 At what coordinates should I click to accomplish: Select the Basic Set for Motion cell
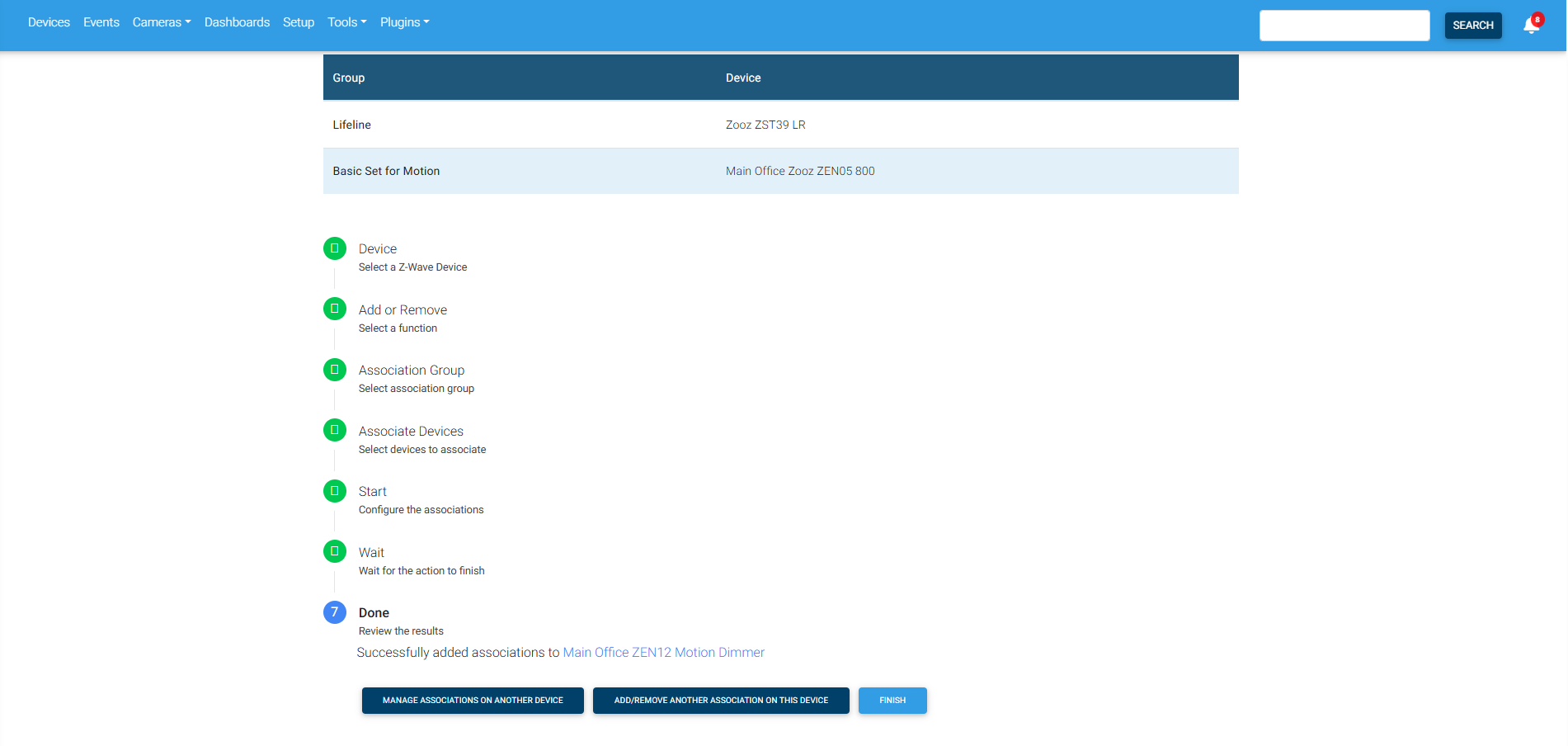386,171
